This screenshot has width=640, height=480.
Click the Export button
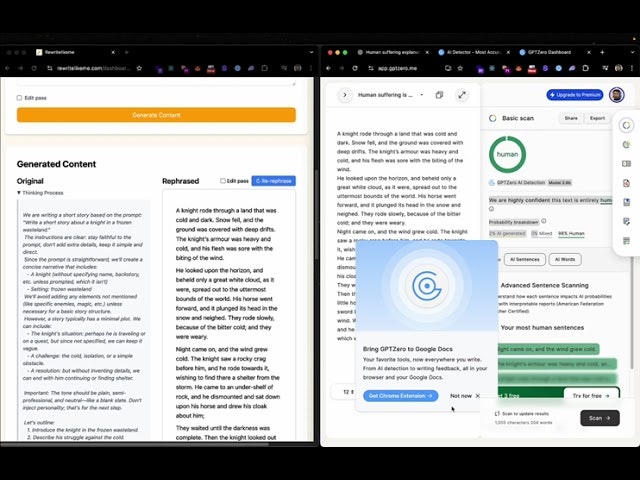[597, 118]
